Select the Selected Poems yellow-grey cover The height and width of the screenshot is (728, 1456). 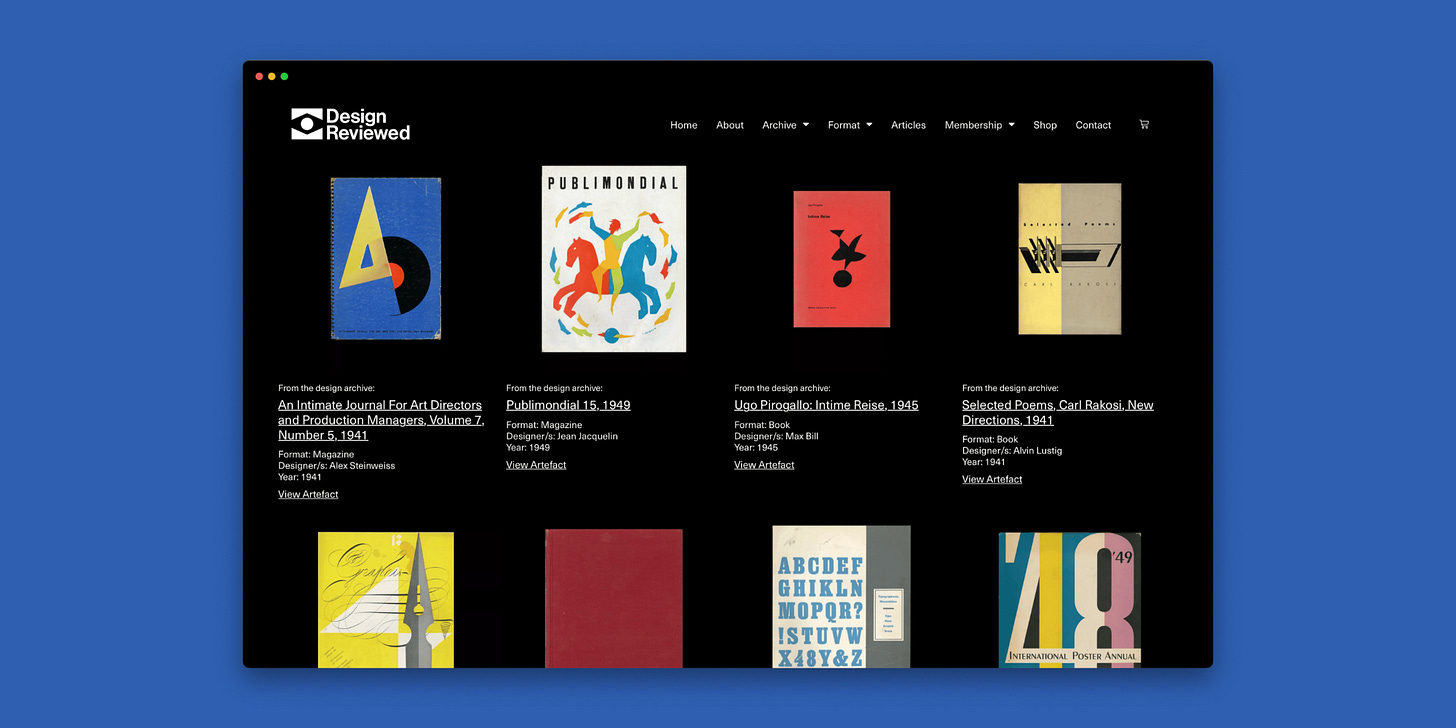click(1070, 259)
